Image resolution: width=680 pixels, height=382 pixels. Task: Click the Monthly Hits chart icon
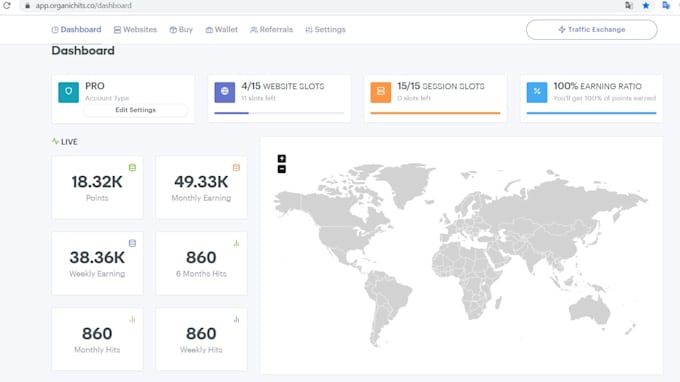(132, 320)
